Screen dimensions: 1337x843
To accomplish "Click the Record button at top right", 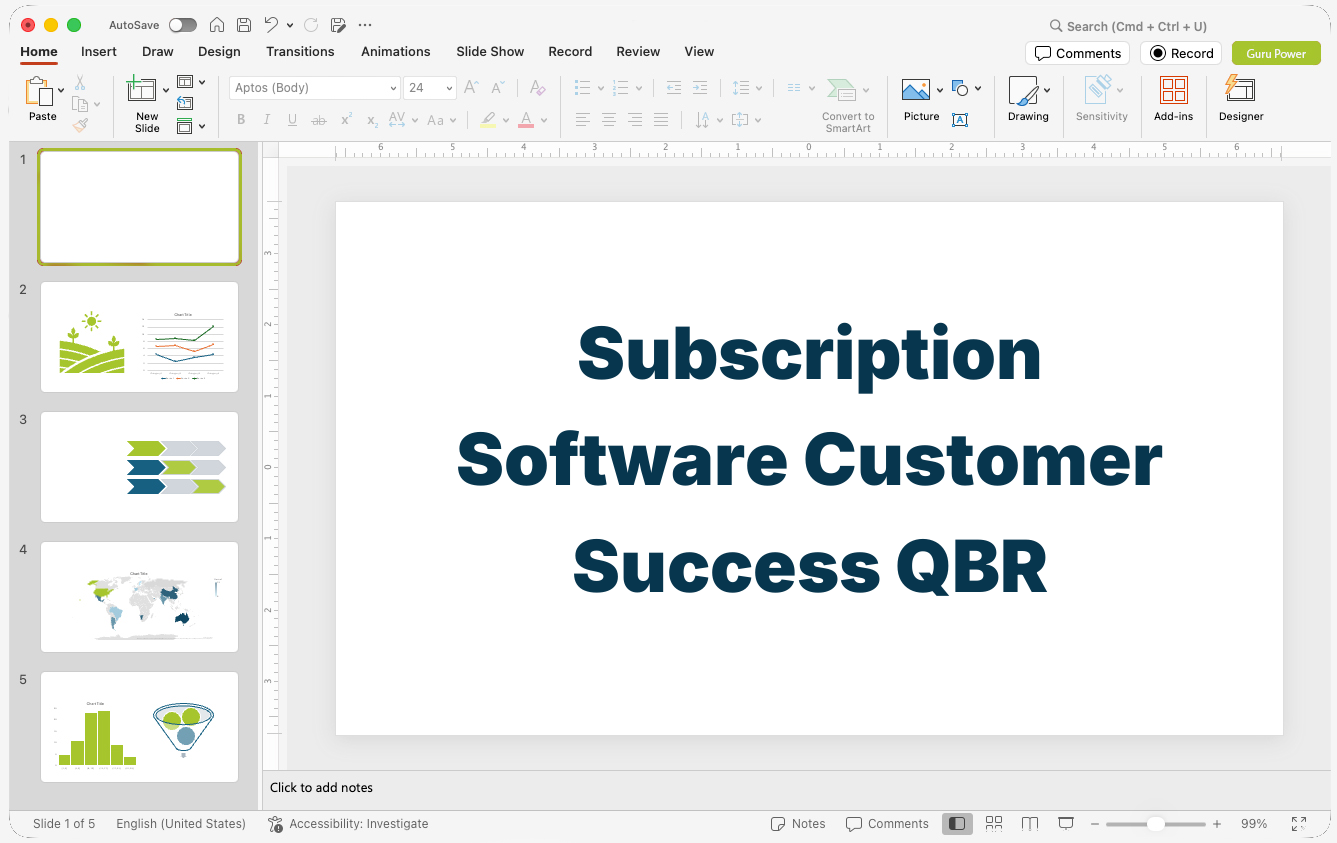I will point(1181,53).
